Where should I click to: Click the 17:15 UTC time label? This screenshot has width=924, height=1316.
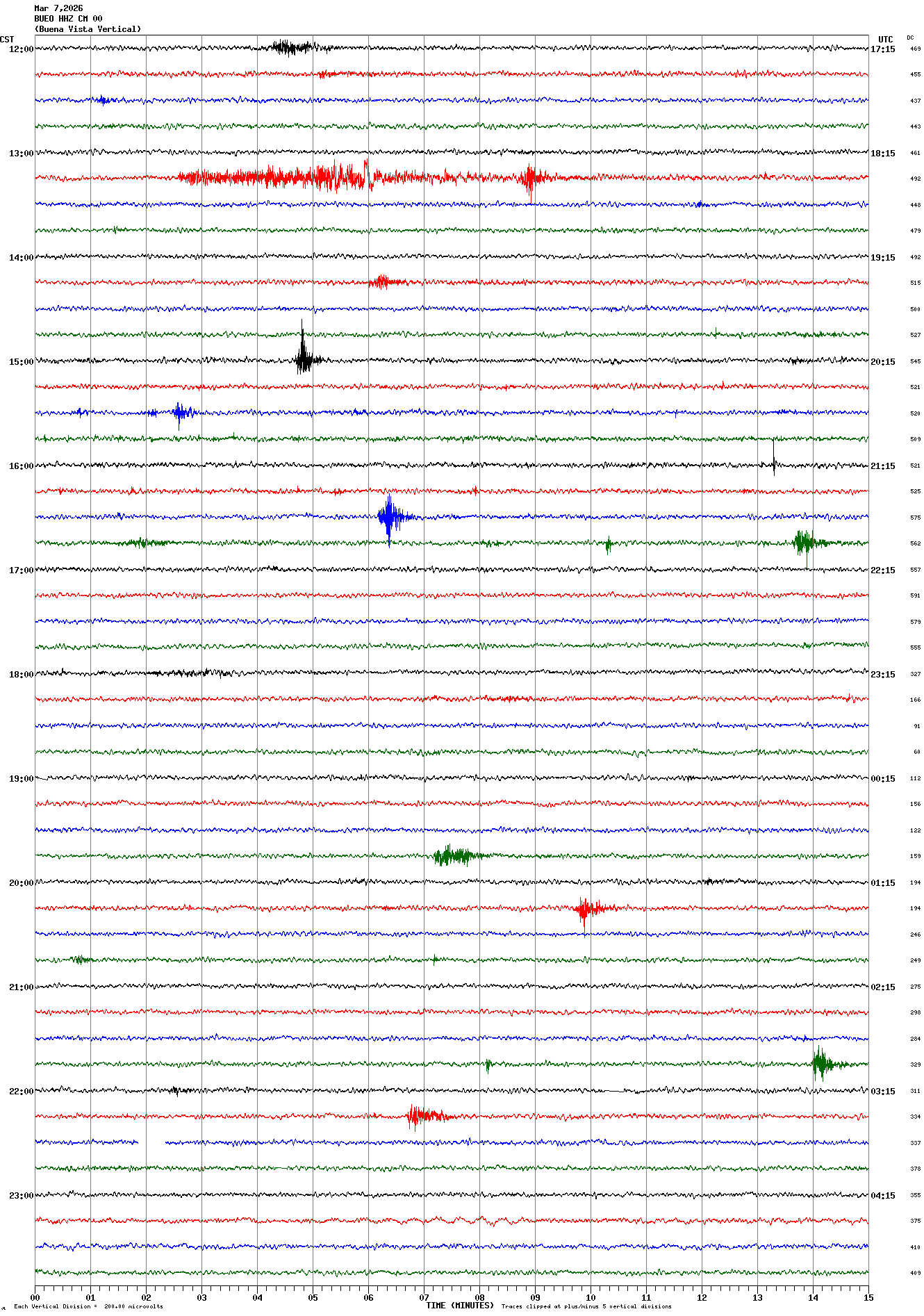point(882,49)
